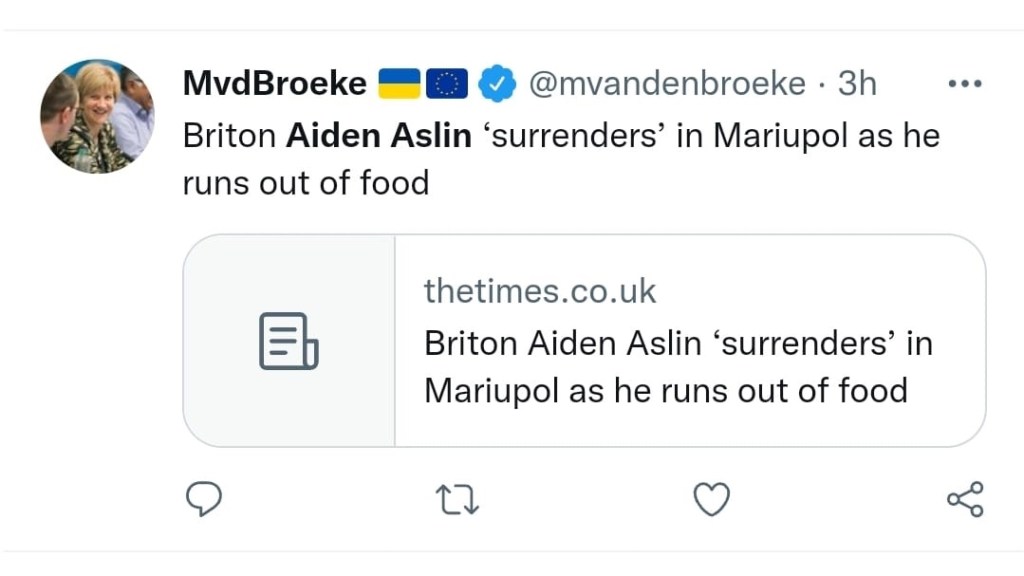Click 'runs out of food' in card headline
The width and height of the screenshot is (1024, 576).
781,389
